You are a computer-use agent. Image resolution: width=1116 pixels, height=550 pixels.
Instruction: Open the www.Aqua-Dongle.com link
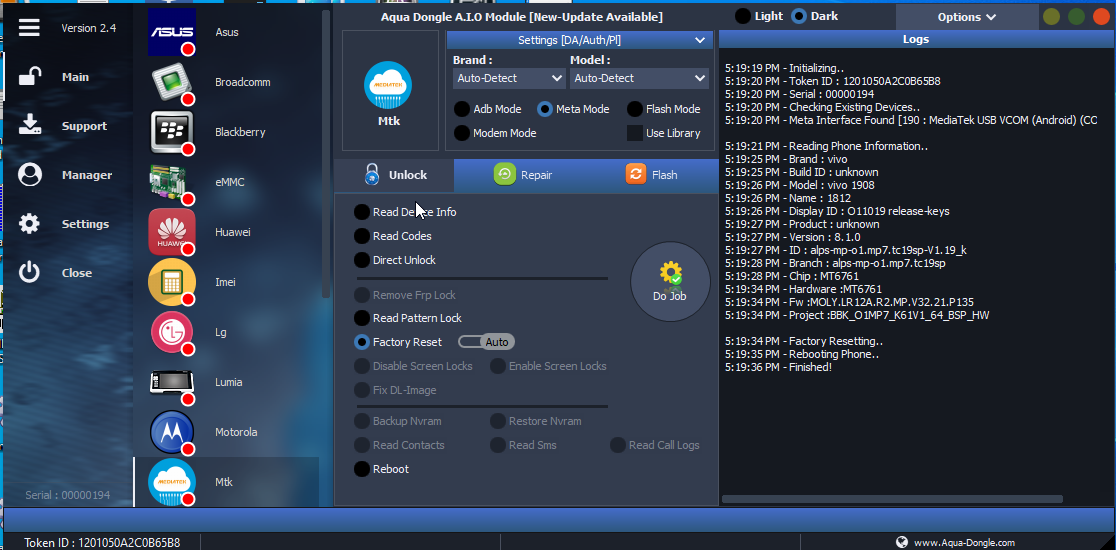pyautogui.click(x=963, y=542)
